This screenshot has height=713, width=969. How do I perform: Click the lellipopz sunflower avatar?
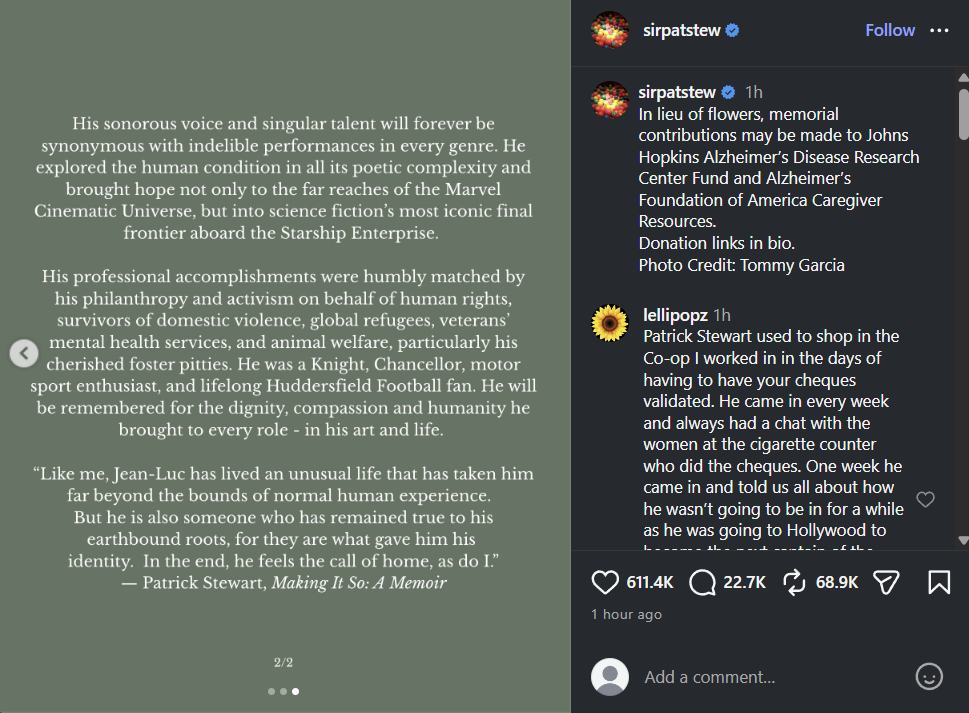point(609,323)
